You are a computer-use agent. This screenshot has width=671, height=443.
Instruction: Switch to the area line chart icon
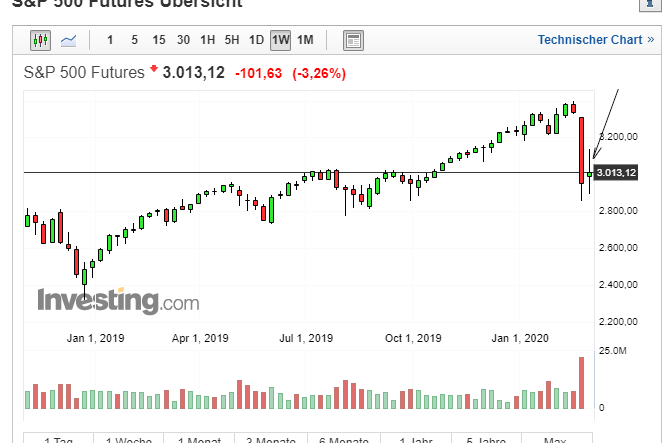click(x=68, y=40)
